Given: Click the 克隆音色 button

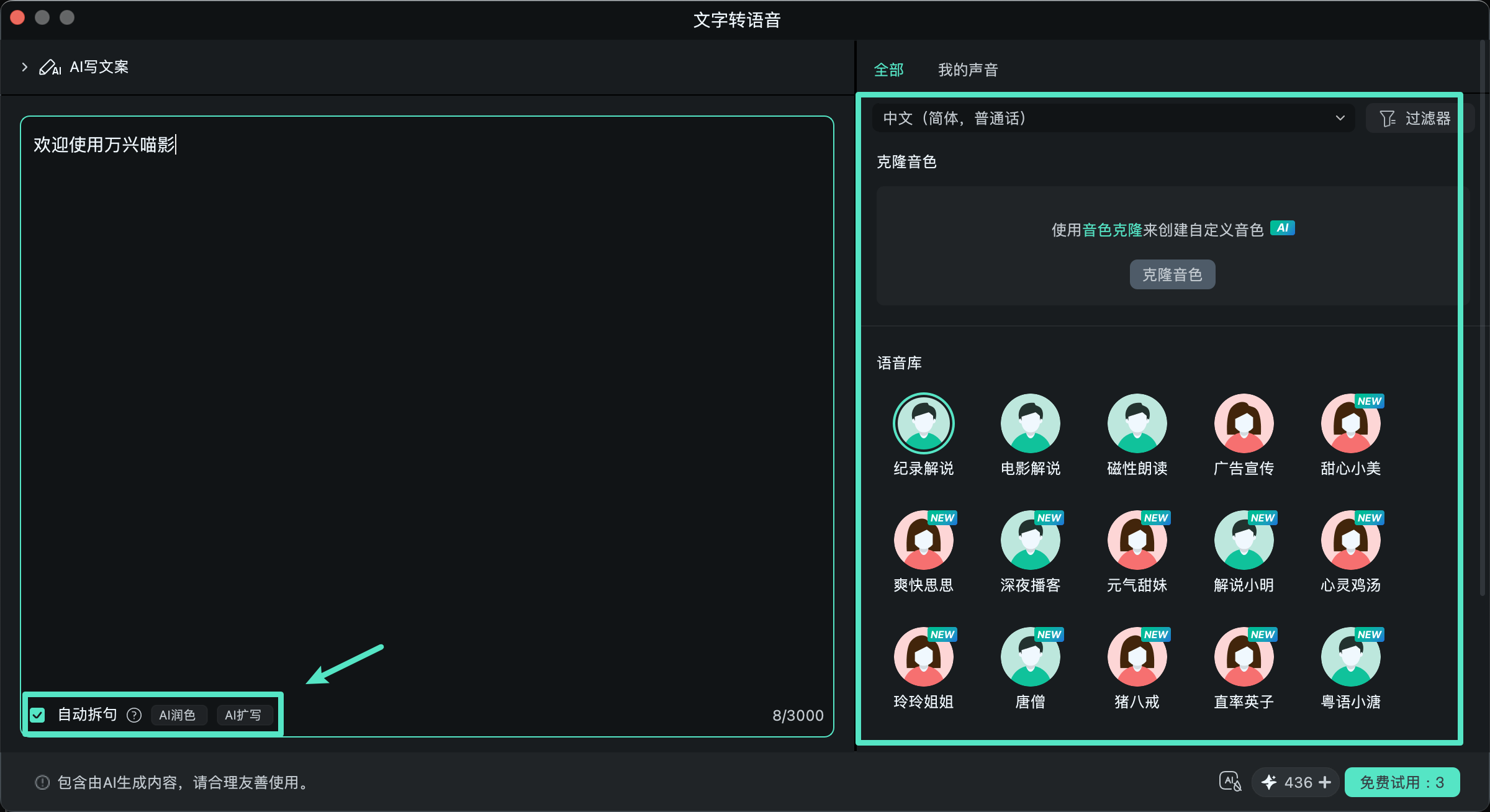Looking at the screenshot, I should [1172, 274].
